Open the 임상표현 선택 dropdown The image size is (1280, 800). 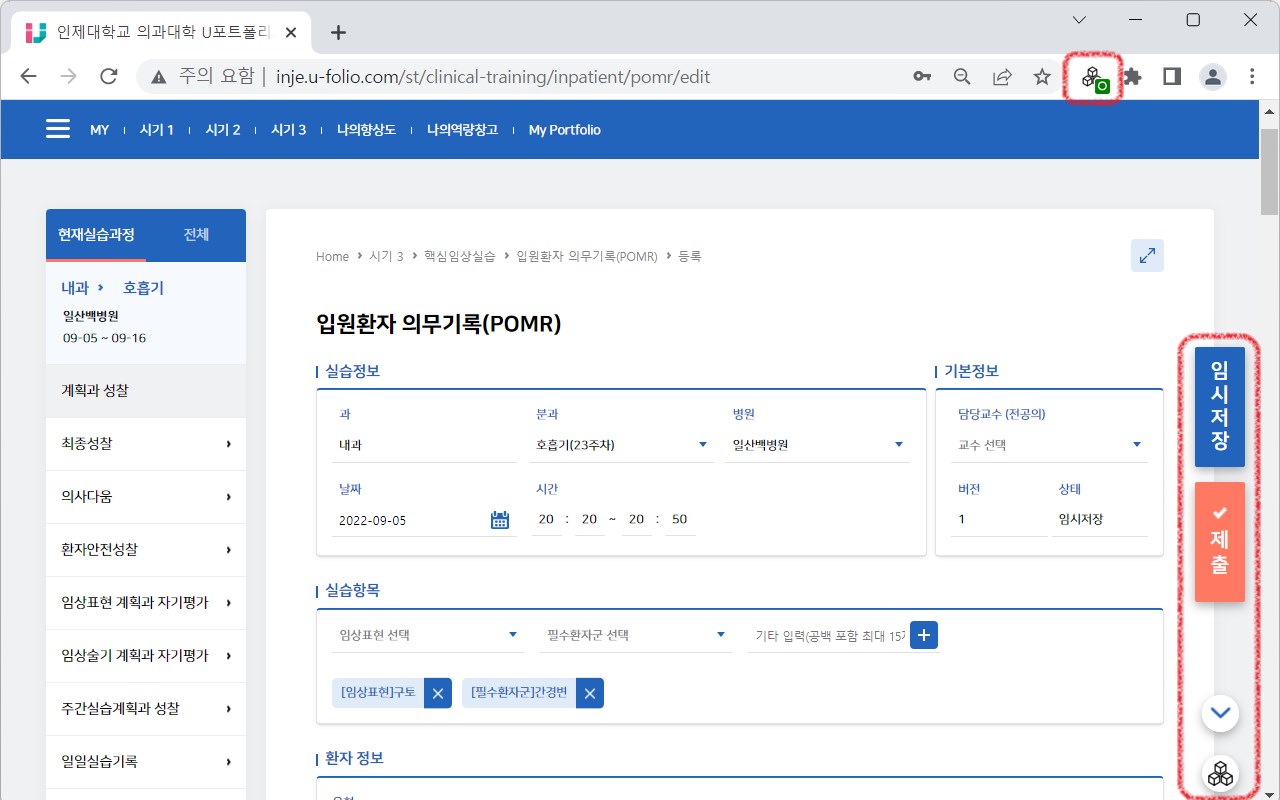click(428, 635)
